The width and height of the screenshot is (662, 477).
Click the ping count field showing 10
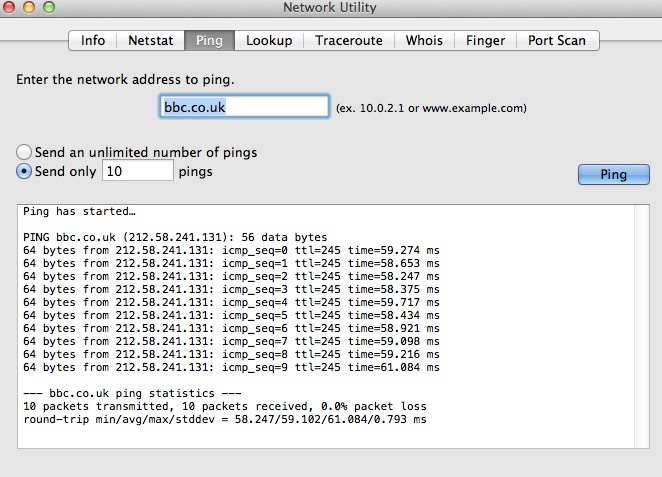pyautogui.click(x=138, y=171)
